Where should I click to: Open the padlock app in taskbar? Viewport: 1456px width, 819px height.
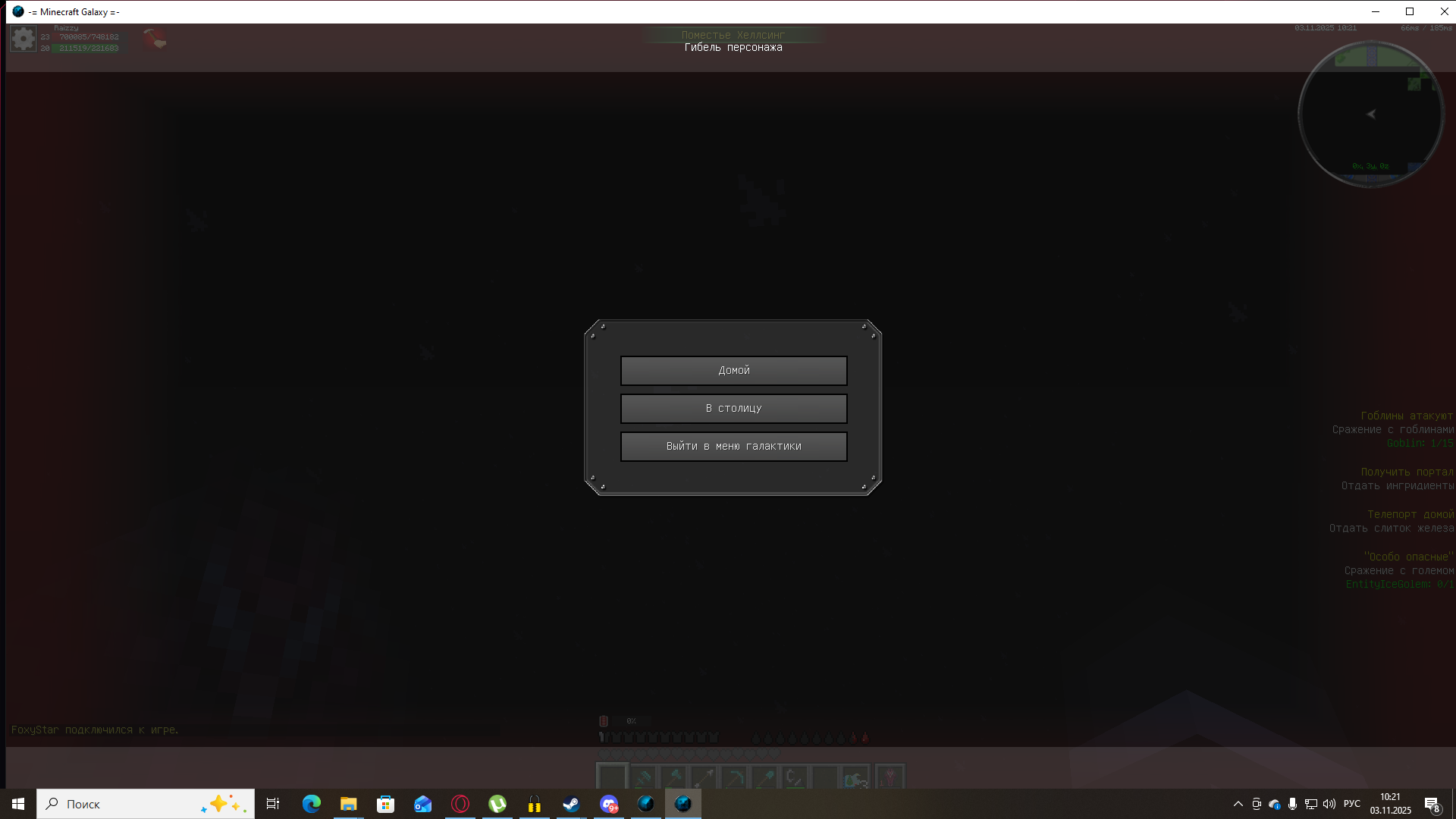[535, 804]
